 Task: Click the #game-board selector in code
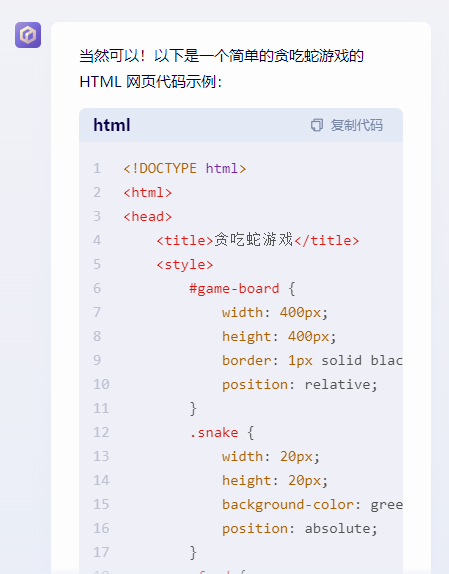[234, 288]
